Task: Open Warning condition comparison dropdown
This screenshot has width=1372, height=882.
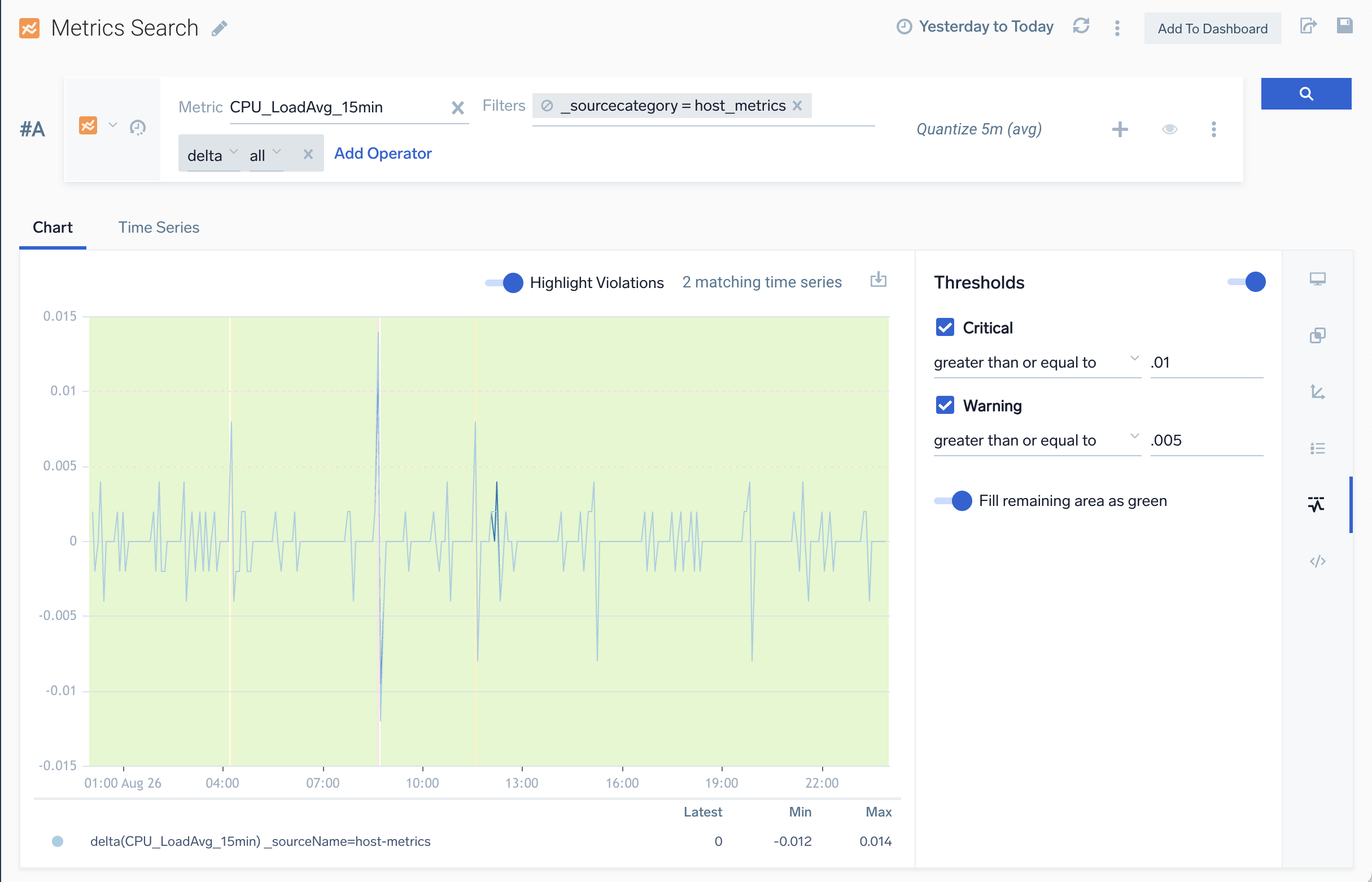Action: 1037,440
